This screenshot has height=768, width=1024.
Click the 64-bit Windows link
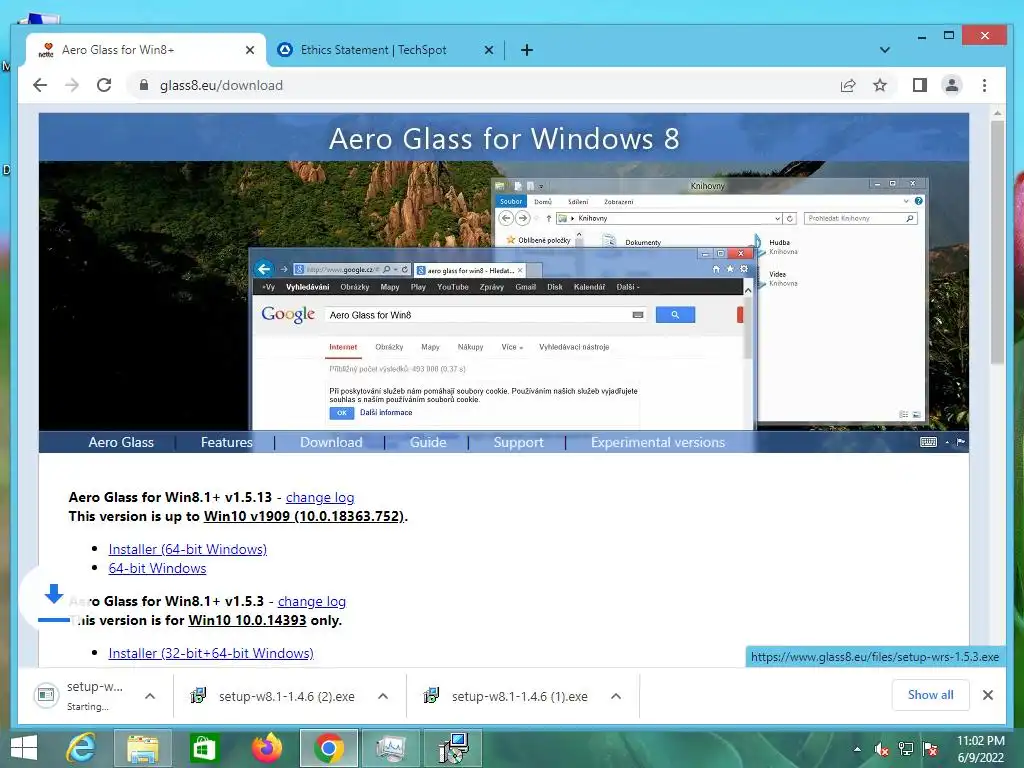[x=157, y=568]
